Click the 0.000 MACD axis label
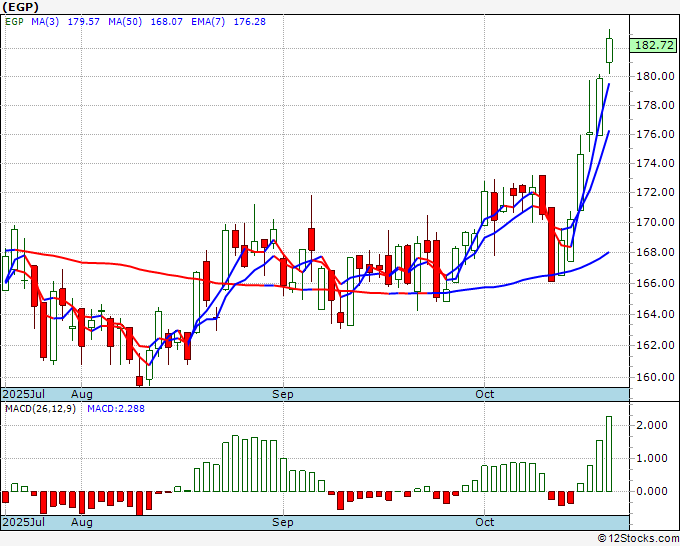Viewport: 680px width, 546px height. 652,491
